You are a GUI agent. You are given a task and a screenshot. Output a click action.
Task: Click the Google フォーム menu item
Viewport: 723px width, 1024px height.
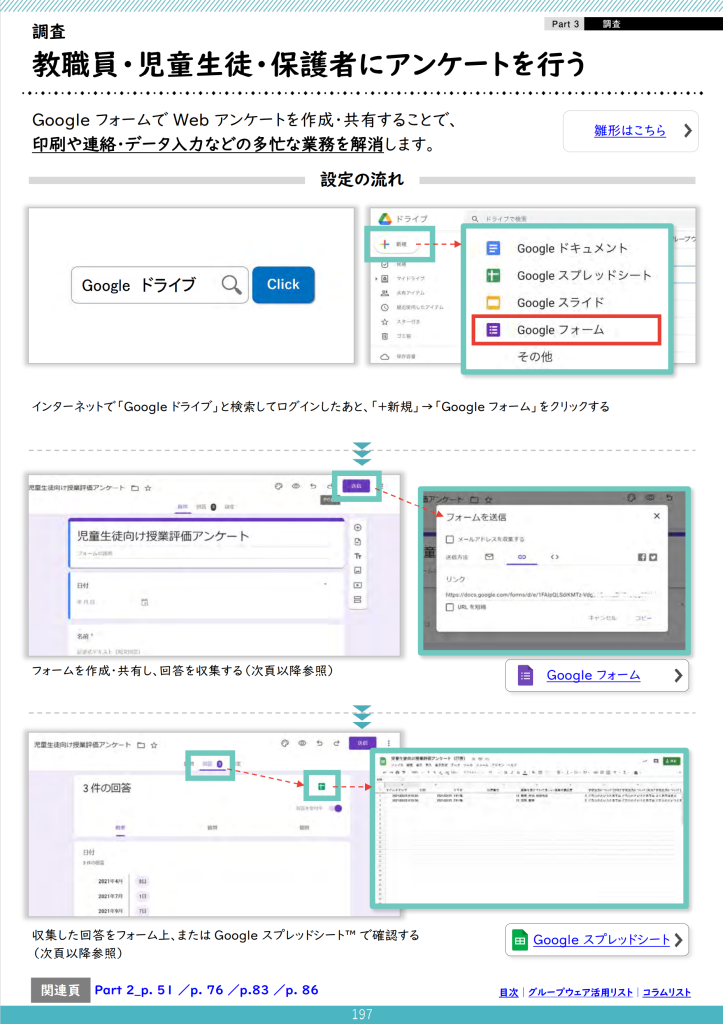(560, 329)
